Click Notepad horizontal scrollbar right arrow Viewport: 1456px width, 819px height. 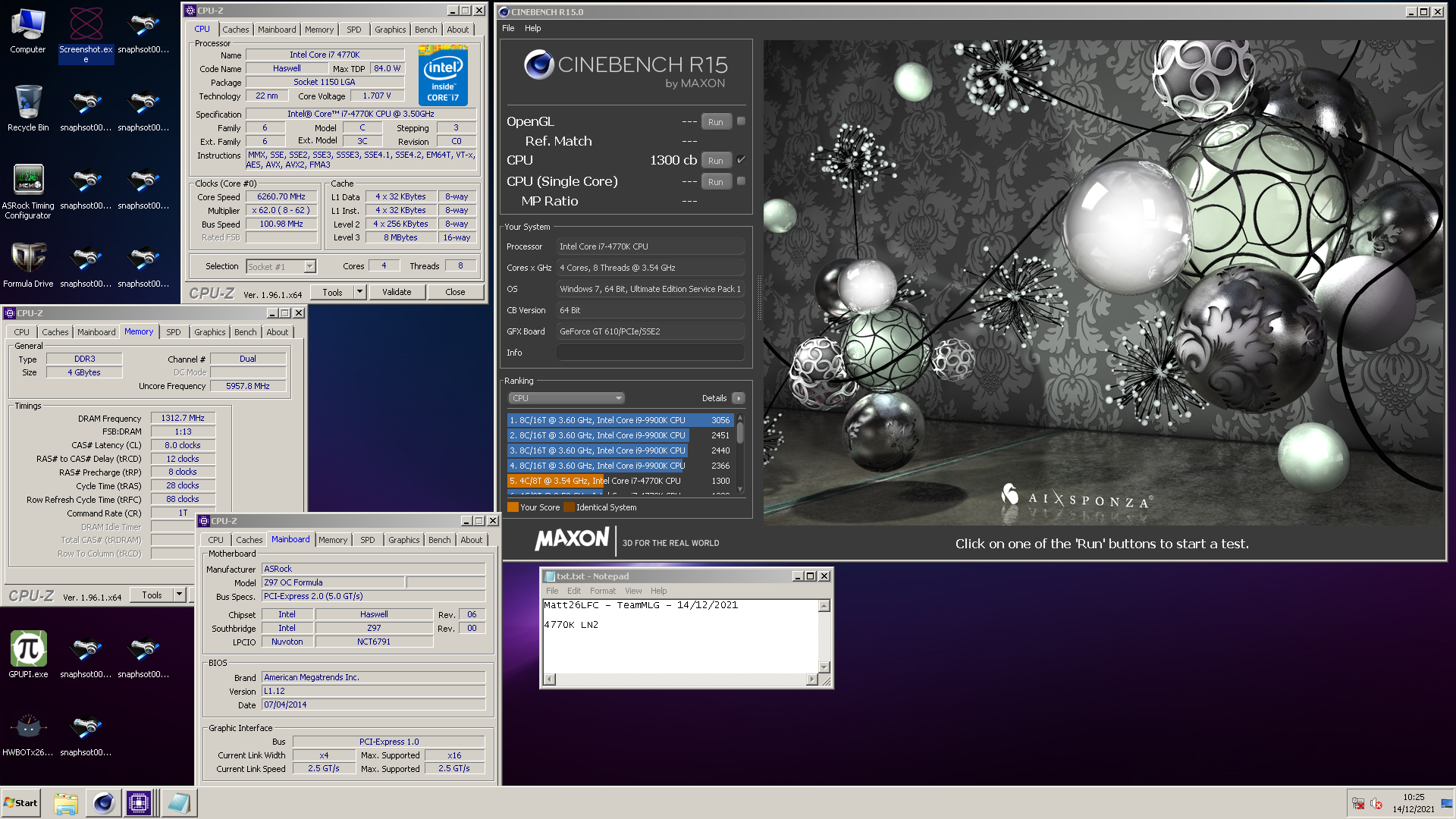[x=812, y=679]
